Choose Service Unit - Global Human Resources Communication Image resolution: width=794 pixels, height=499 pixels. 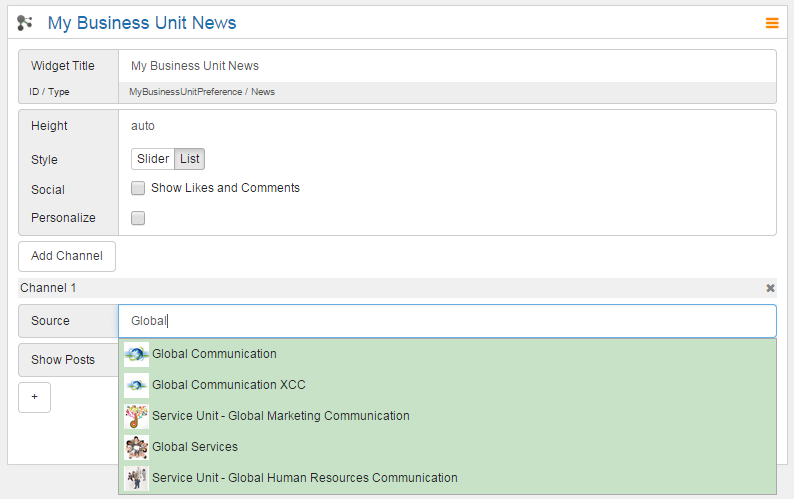(305, 478)
